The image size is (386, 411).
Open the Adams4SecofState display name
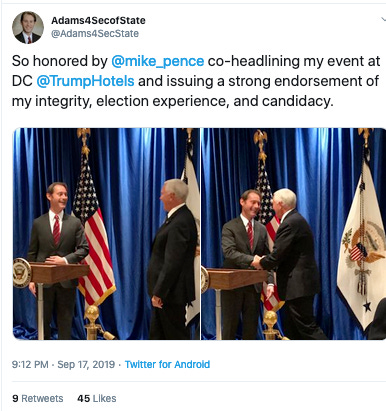click(98, 21)
